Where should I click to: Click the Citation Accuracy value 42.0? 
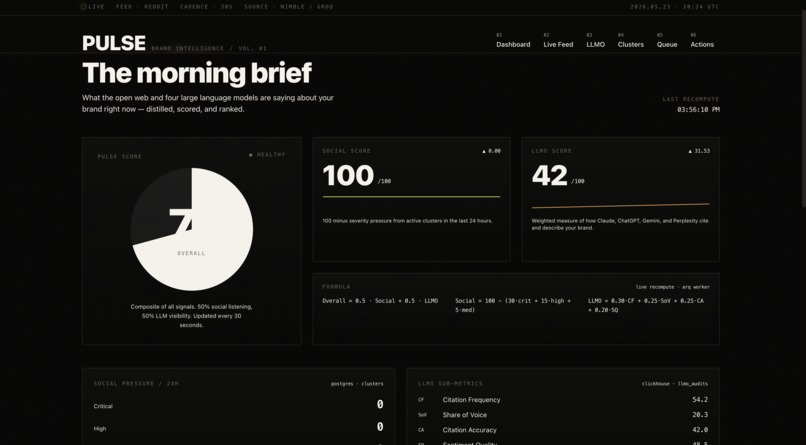tap(700, 430)
